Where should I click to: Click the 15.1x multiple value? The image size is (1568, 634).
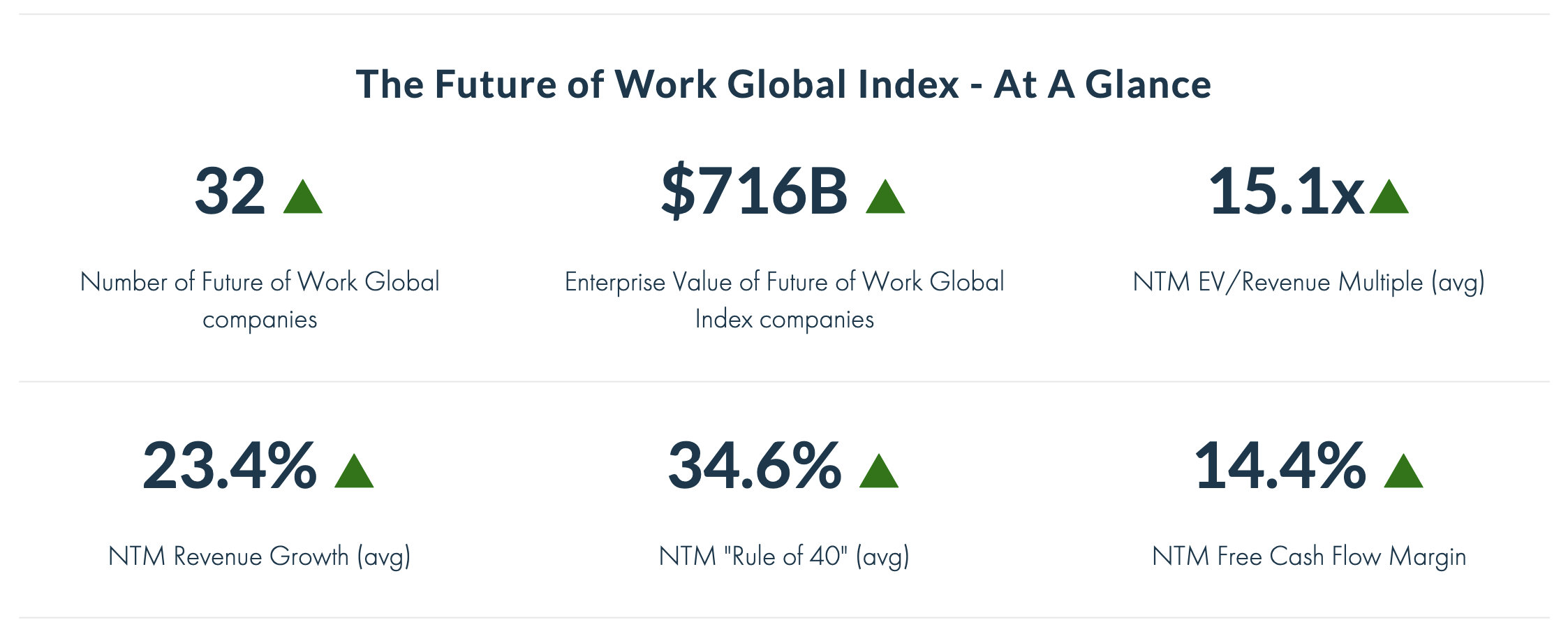(1285, 191)
